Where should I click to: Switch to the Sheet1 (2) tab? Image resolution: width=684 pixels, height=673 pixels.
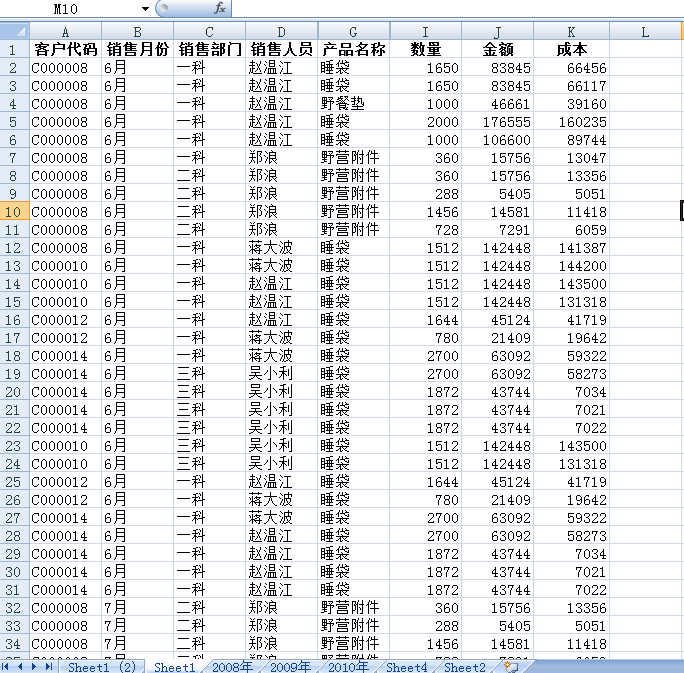click(102, 667)
